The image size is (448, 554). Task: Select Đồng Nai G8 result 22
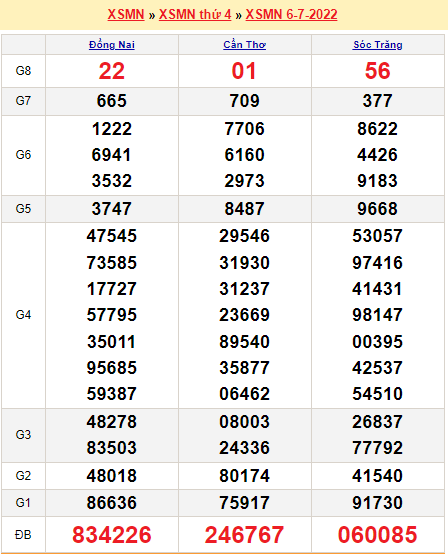(112, 71)
